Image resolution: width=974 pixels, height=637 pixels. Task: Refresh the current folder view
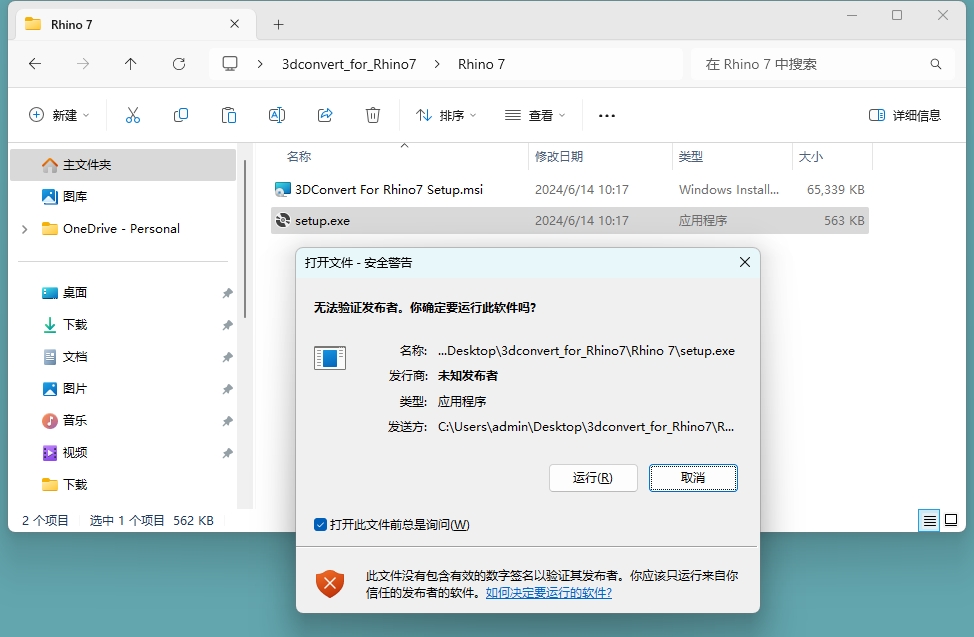pyautogui.click(x=179, y=63)
